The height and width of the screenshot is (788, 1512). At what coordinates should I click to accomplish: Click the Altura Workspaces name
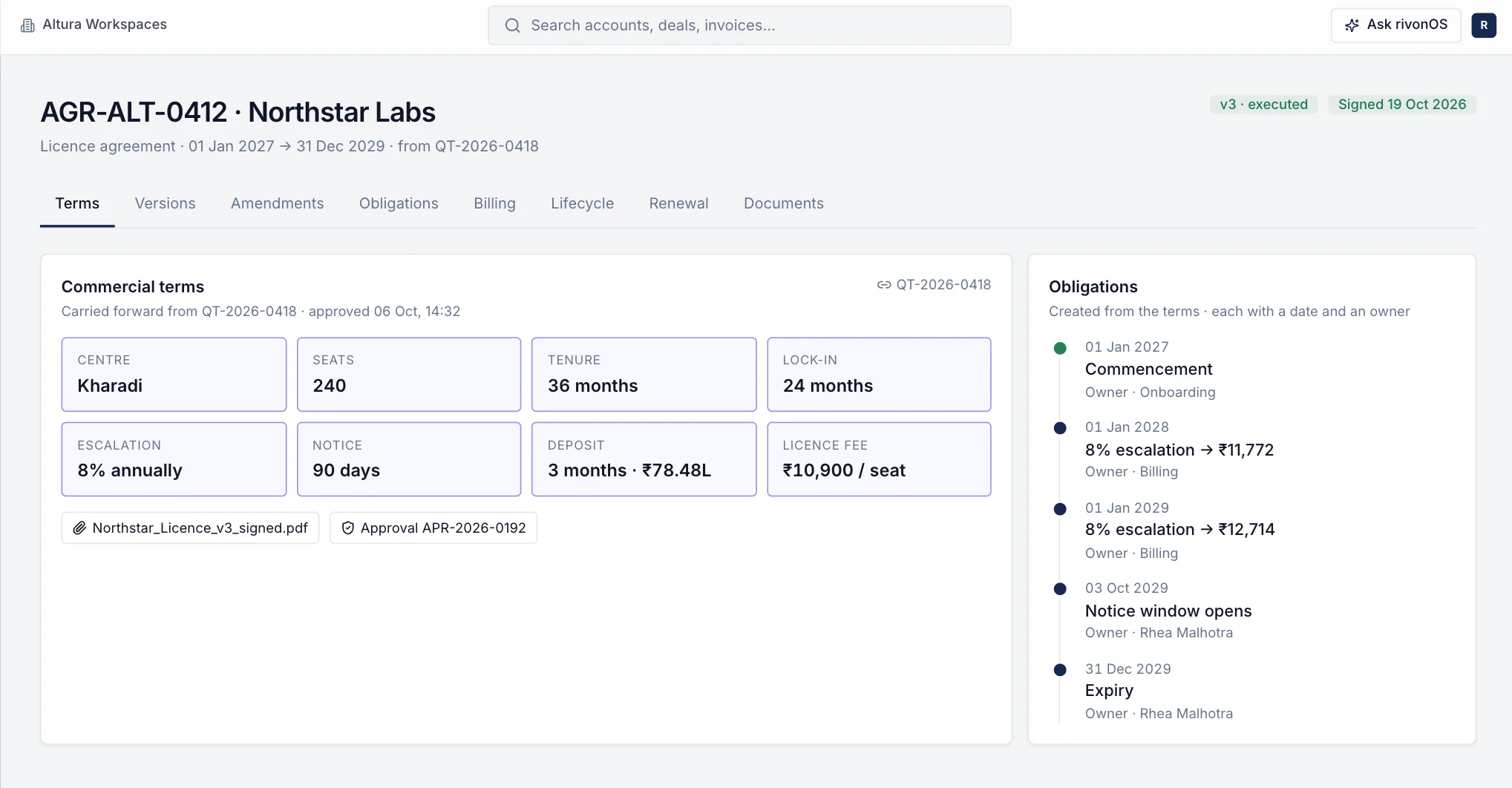tap(105, 24)
